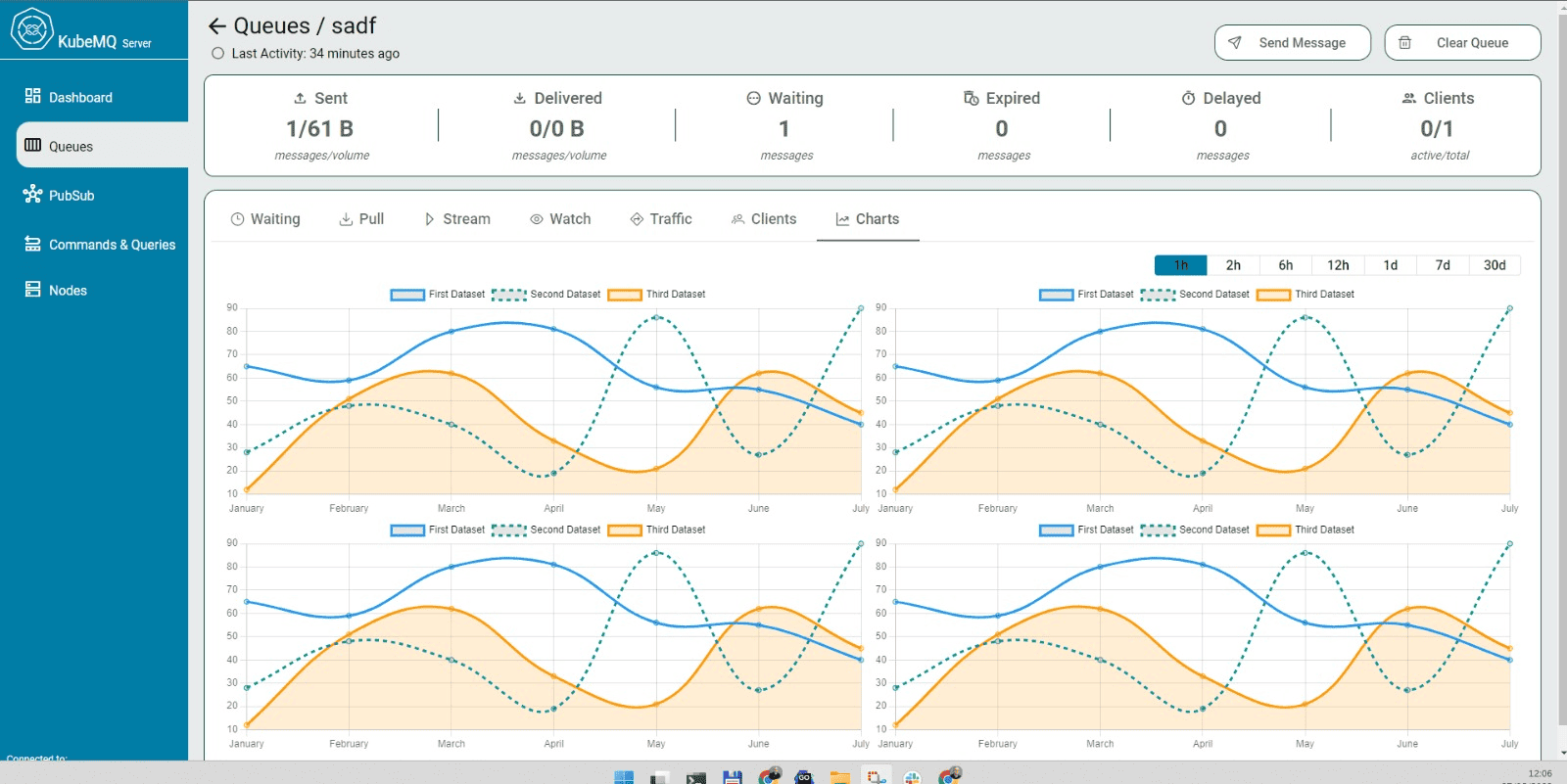Toggle Second Dataset in bottom-right chart legend

pos(1195,530)
